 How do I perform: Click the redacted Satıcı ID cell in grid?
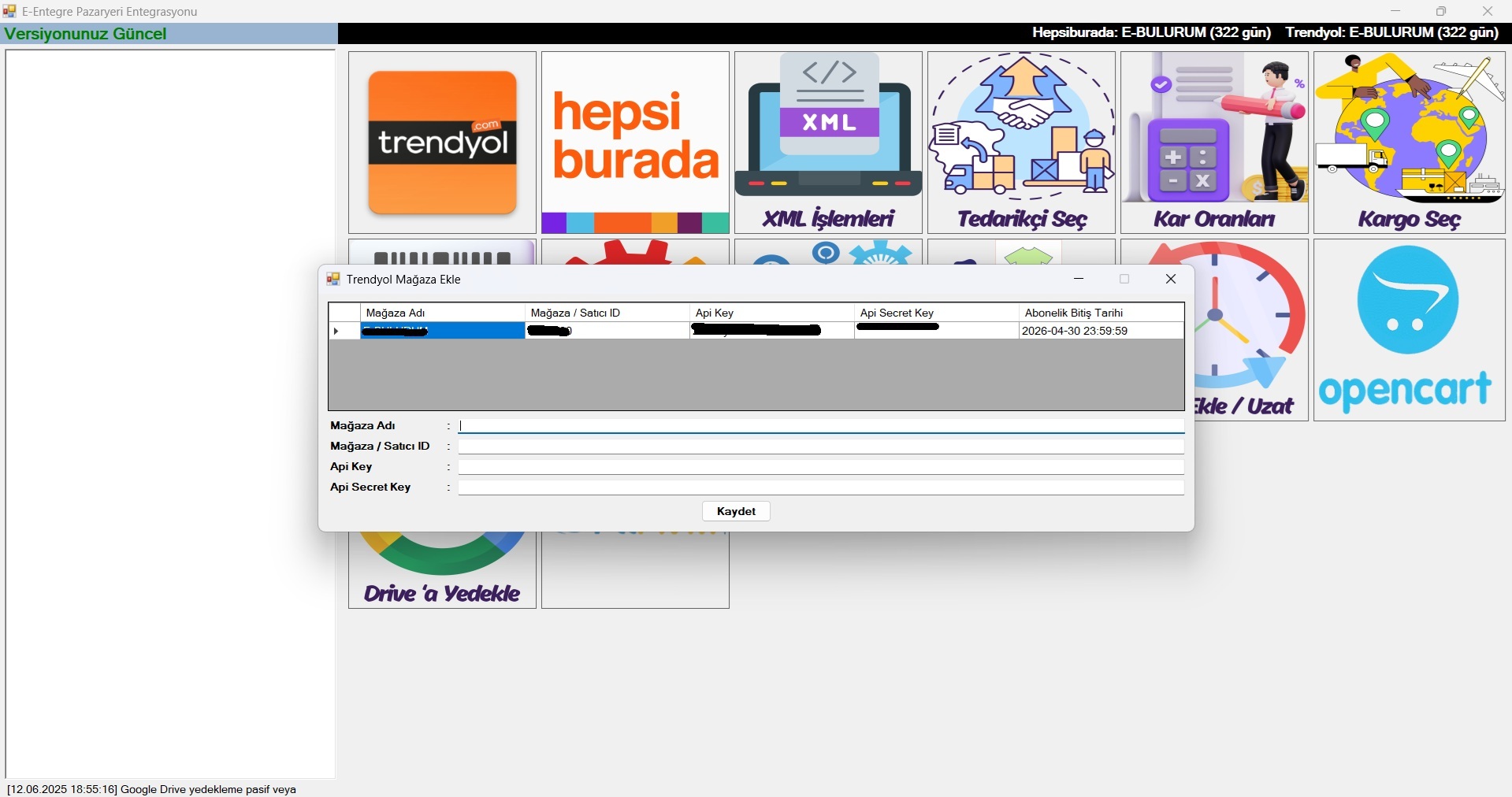607,331
